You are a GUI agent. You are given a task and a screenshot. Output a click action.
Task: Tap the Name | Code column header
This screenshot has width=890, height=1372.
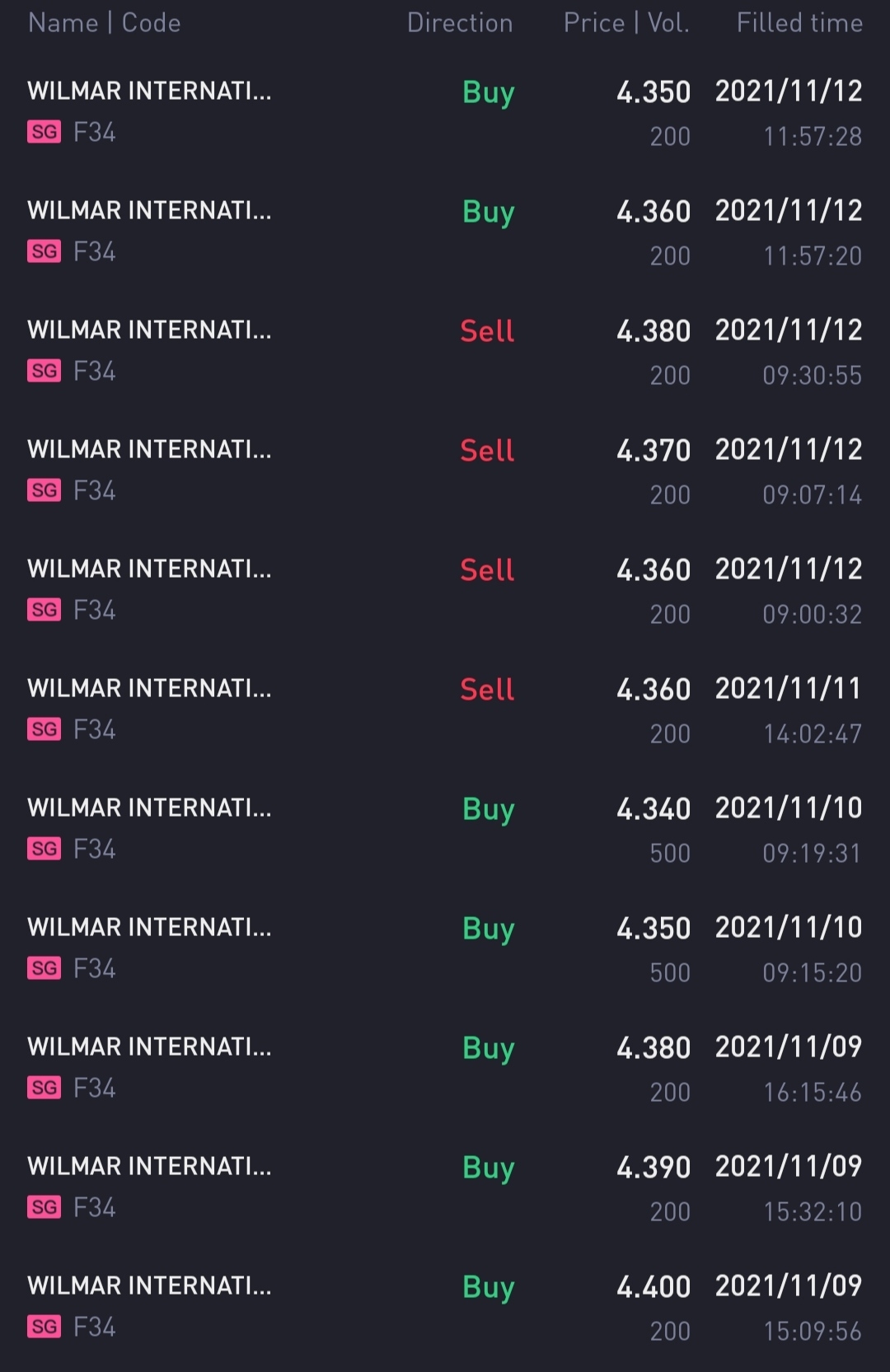pos(105,23)
